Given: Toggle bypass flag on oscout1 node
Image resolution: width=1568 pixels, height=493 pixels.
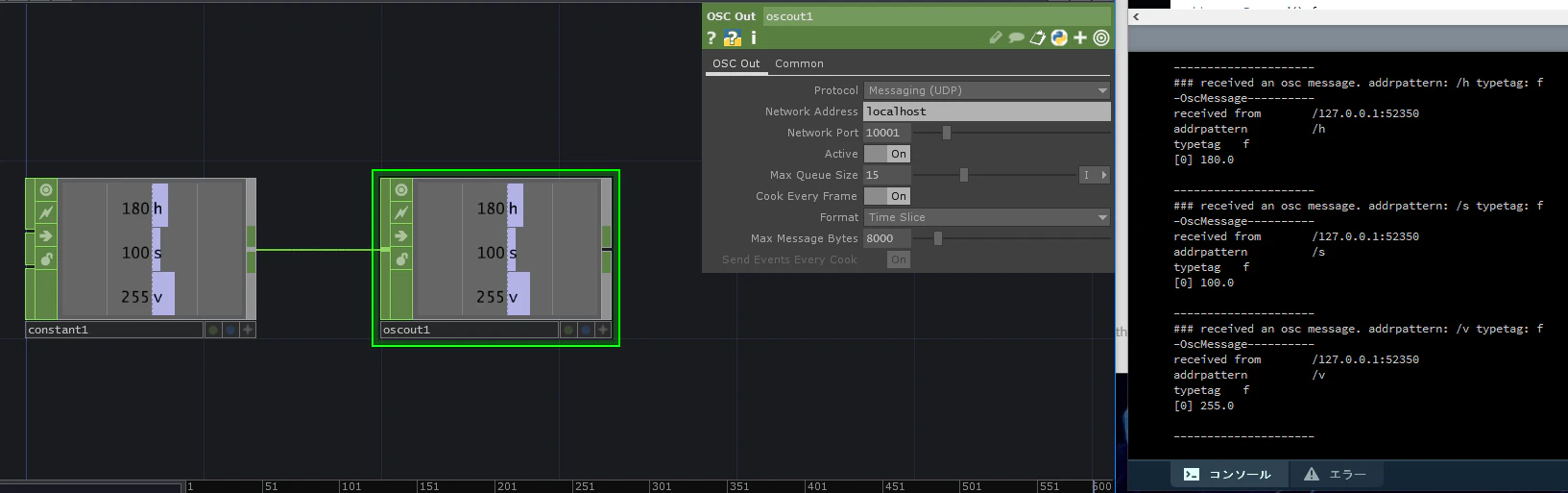Looking at the screenshot, I should pyautogui.click(x=401, y=213).
